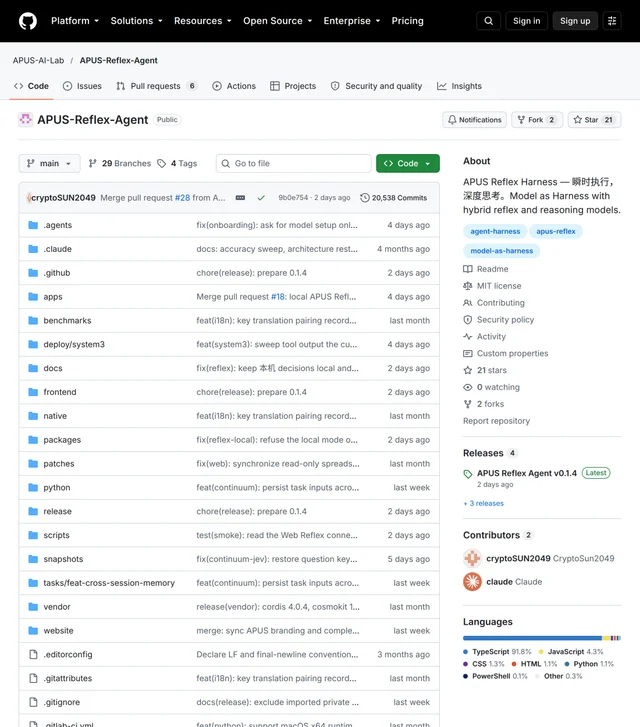The width and height of the screenshot is (640, 727).
Task: Open the 20,538 Commits history
Action: point(394,198)
